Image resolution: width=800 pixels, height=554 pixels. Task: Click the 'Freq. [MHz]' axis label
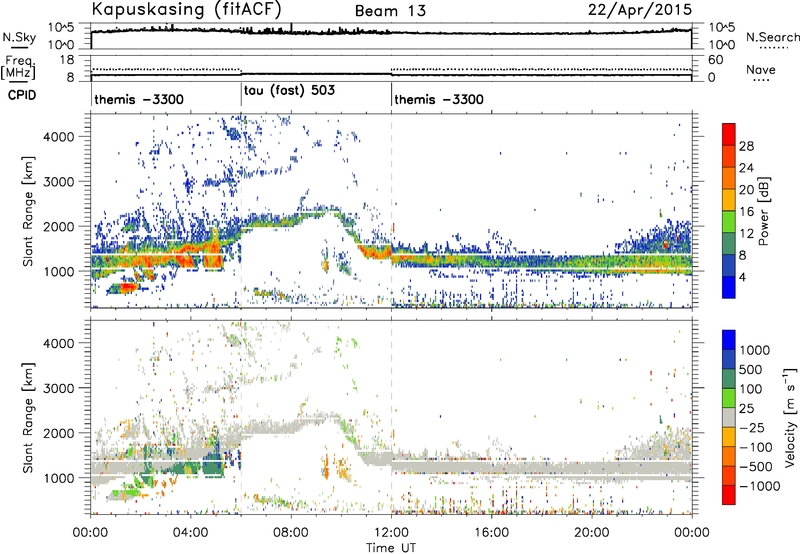pos(19,67)
